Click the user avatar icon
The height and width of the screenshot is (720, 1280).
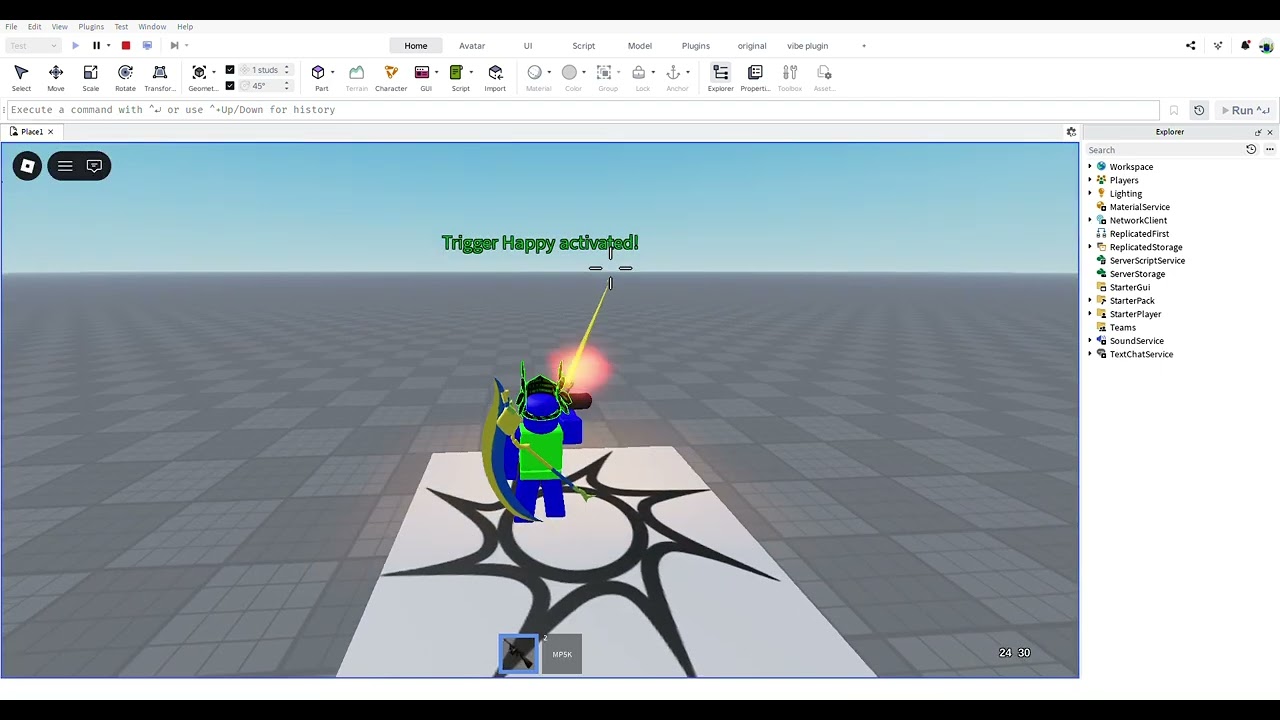(x=1267, y=45)
